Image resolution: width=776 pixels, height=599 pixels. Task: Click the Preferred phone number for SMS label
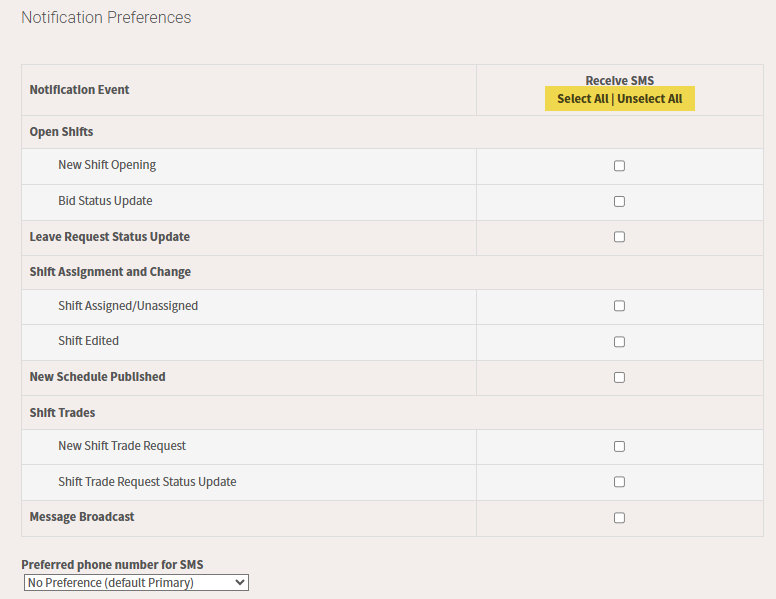(112, 564)
